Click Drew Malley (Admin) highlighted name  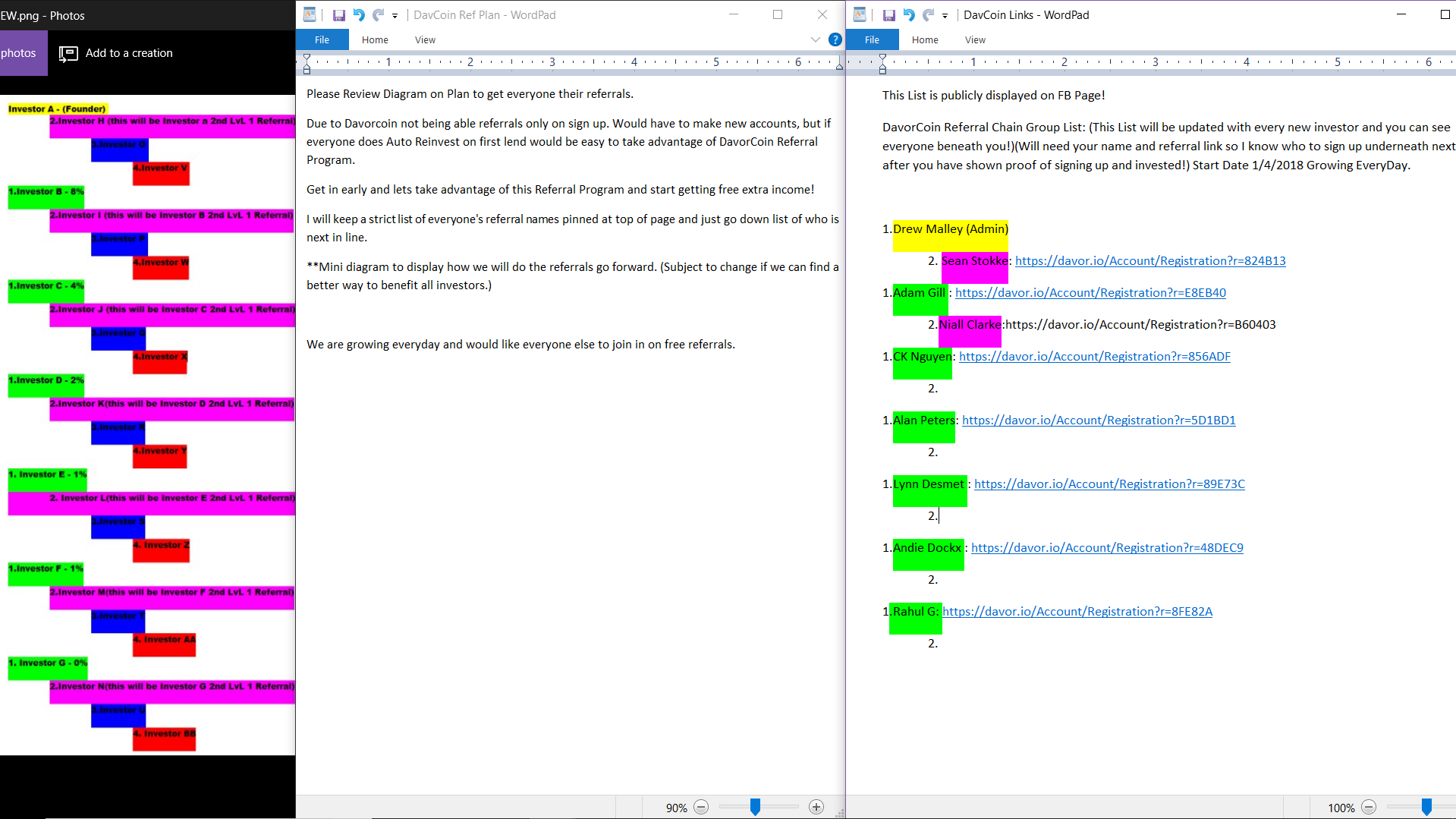951,229
